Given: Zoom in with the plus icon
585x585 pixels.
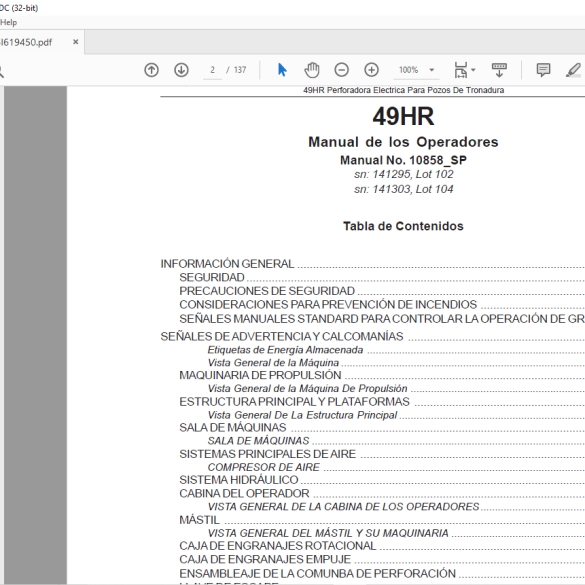Looking at the screenshot, I should pos(371,70).
